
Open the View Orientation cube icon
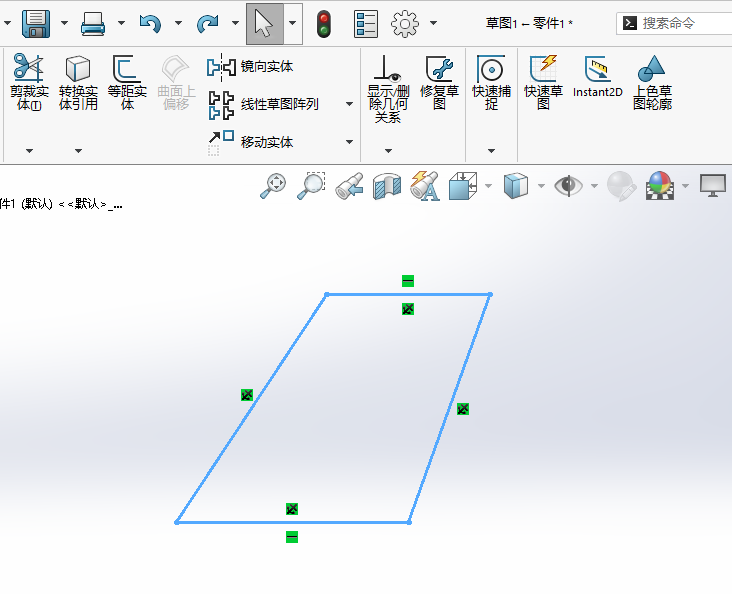click(463, 185)
